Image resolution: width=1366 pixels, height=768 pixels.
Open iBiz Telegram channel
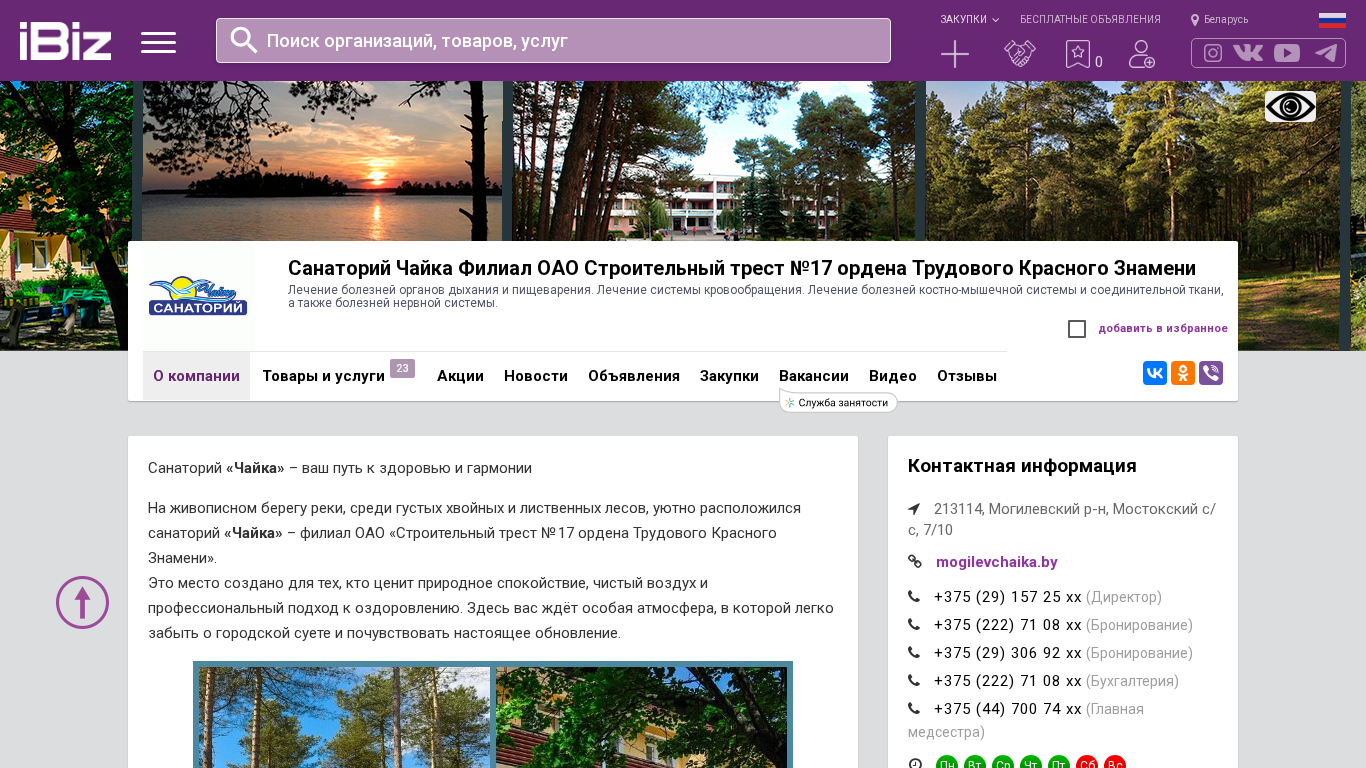[1326, 53]
